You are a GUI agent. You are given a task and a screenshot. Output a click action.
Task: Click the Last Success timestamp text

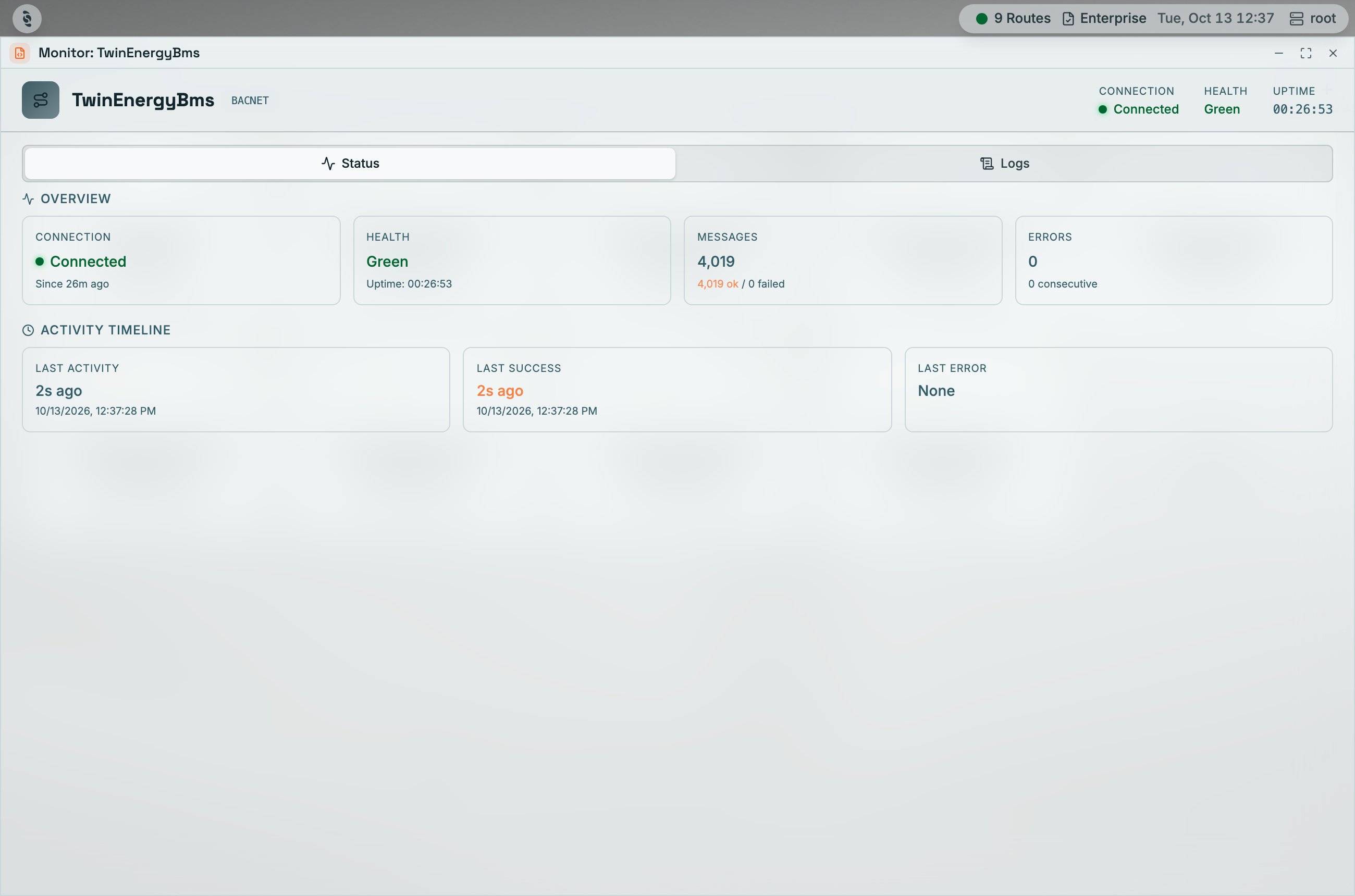point(537,411)
